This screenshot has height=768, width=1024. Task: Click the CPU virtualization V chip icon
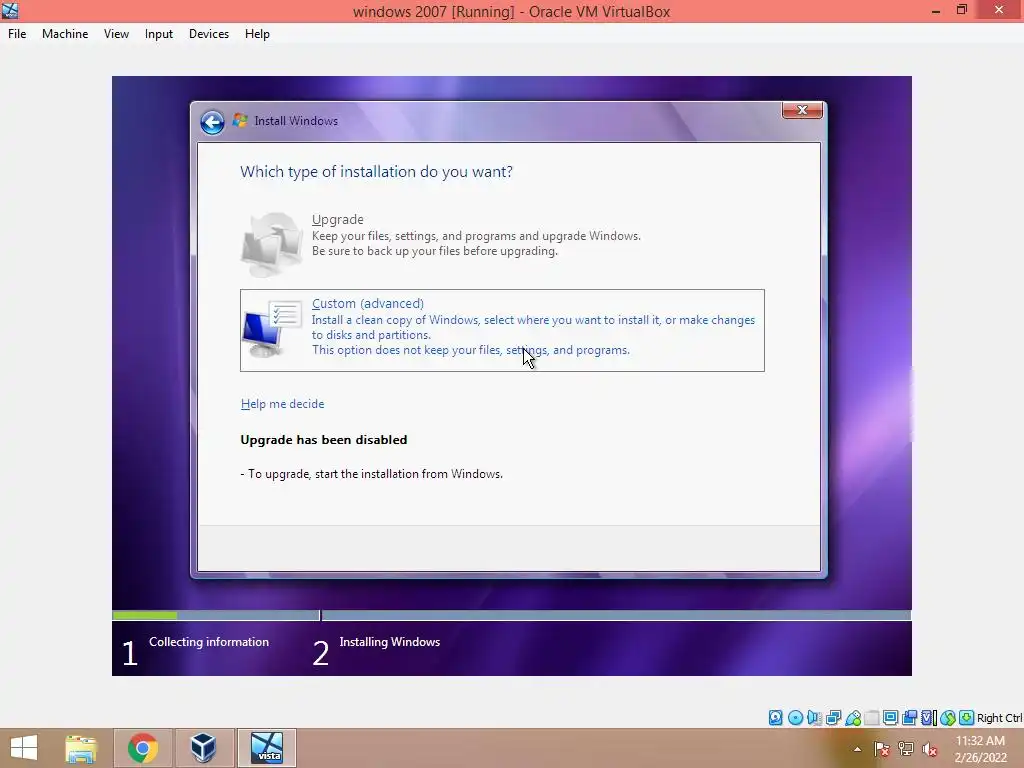coord(929,718)
